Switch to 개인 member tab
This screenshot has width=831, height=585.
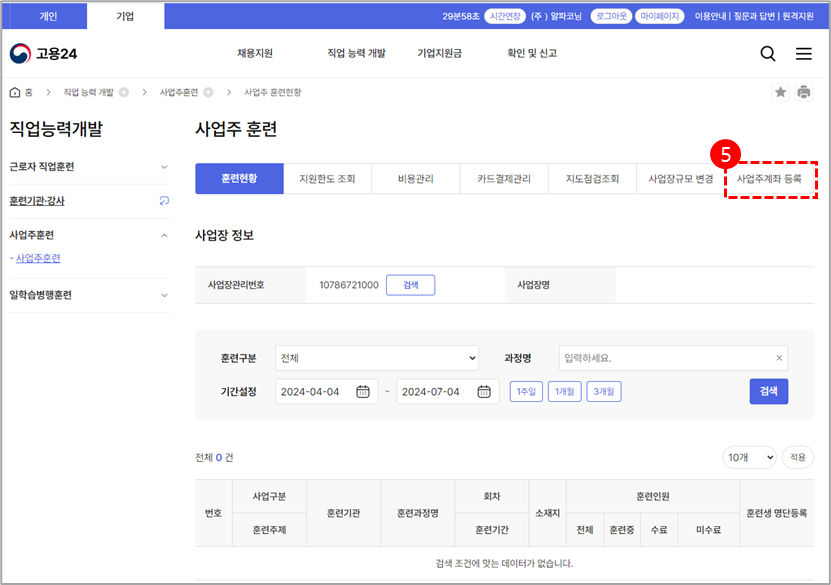[48, 16]
